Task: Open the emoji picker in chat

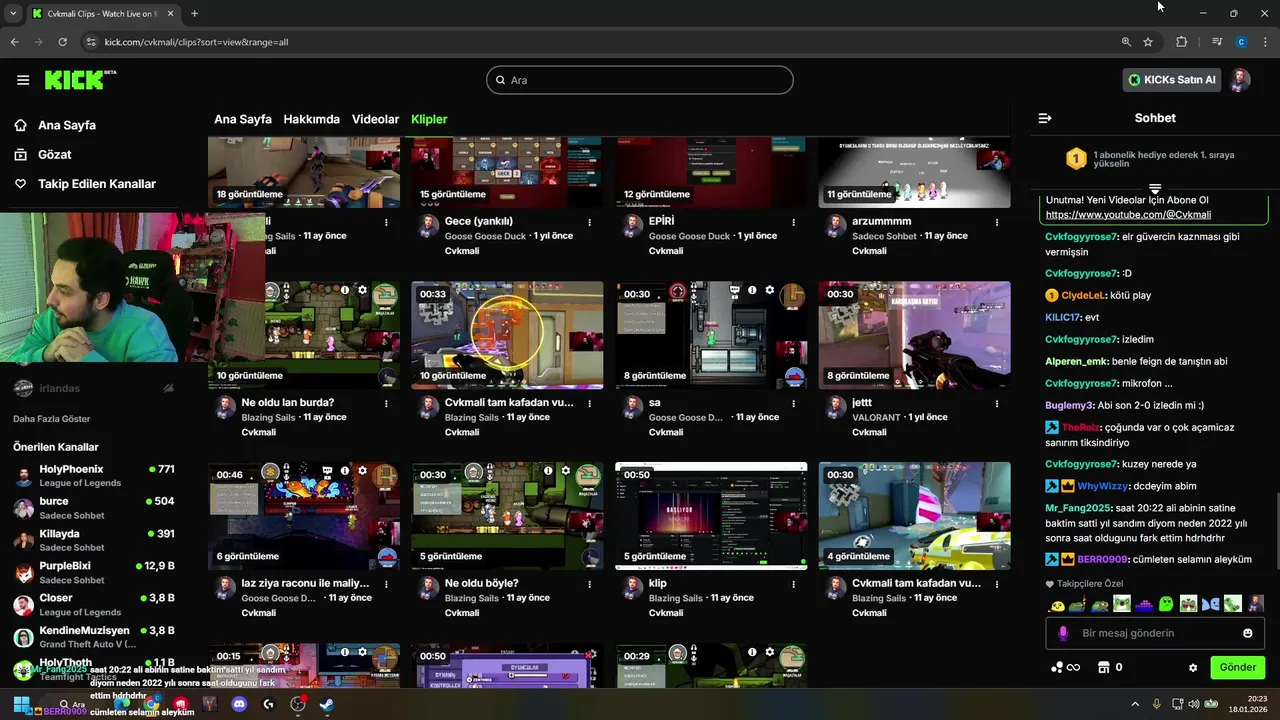Action: point(1247,633)
